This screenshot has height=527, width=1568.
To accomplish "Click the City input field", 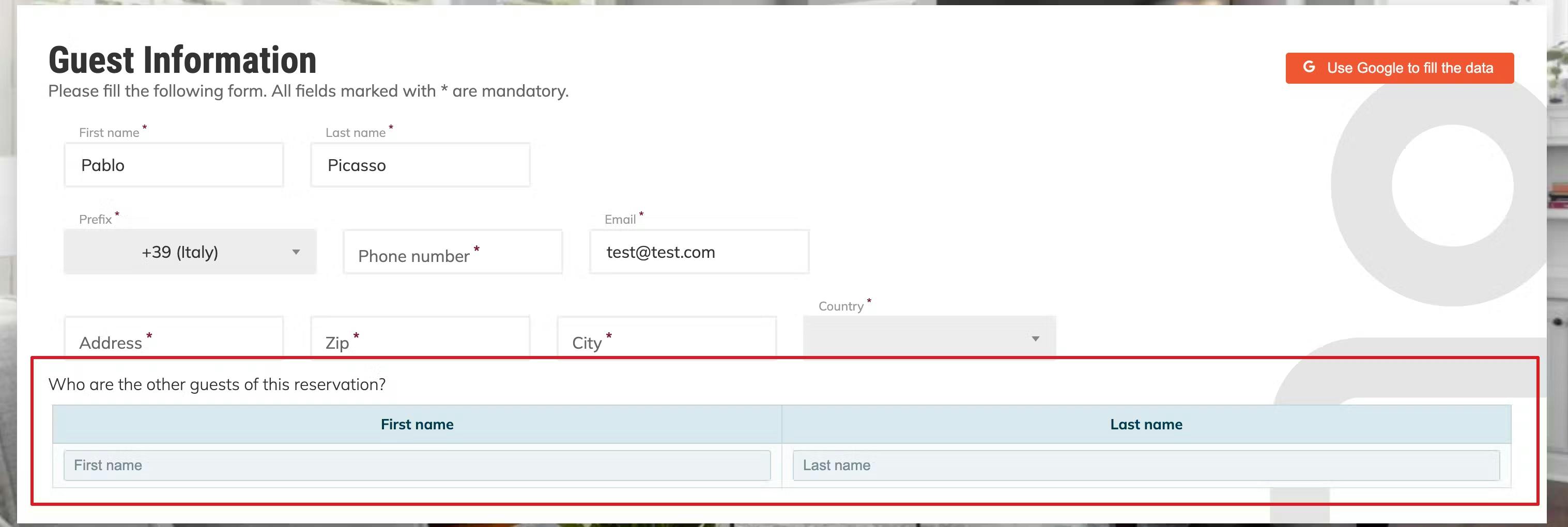I will point(667,338).
